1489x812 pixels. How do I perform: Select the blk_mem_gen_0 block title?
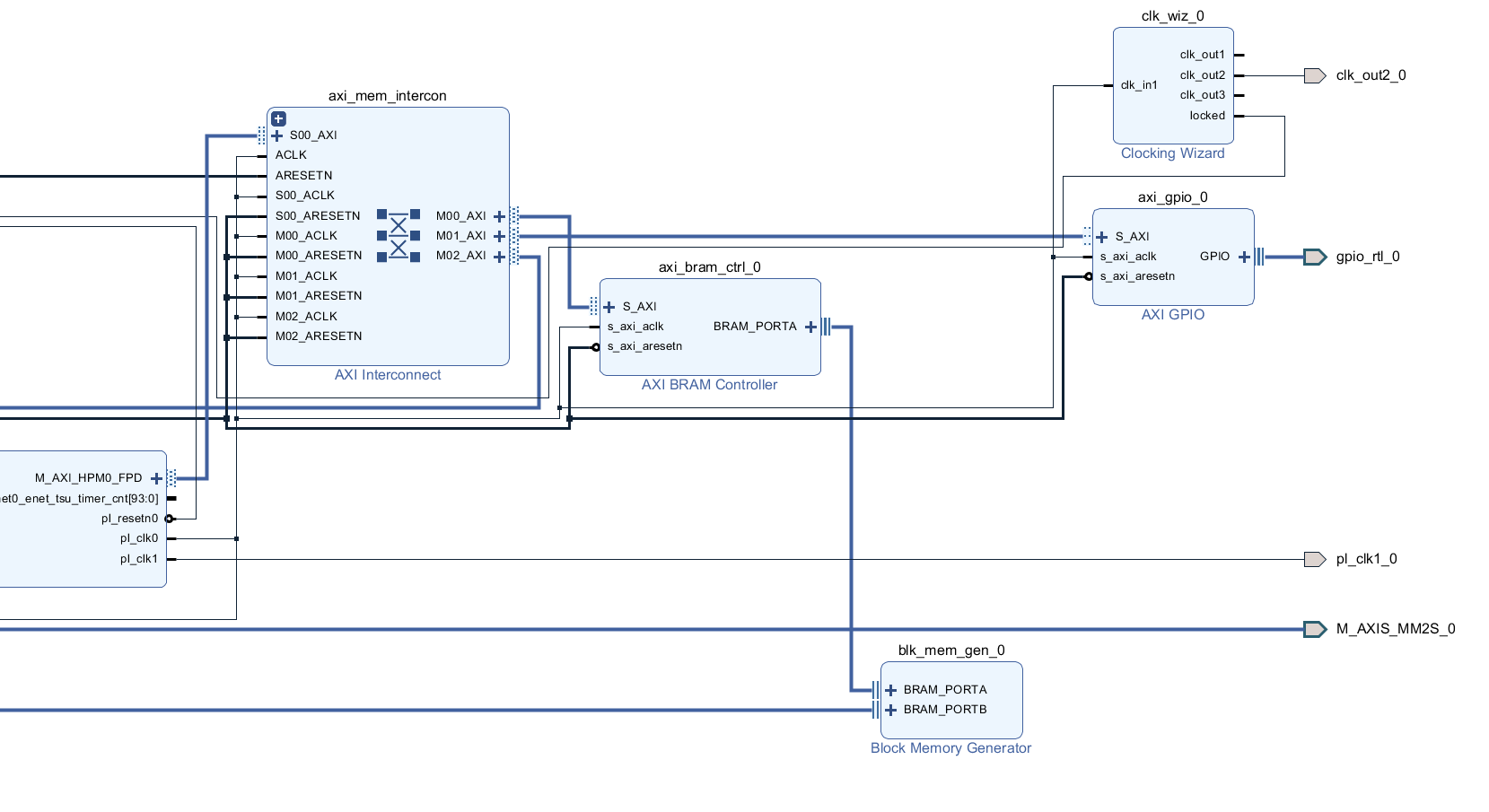click(x=951, y=650)
